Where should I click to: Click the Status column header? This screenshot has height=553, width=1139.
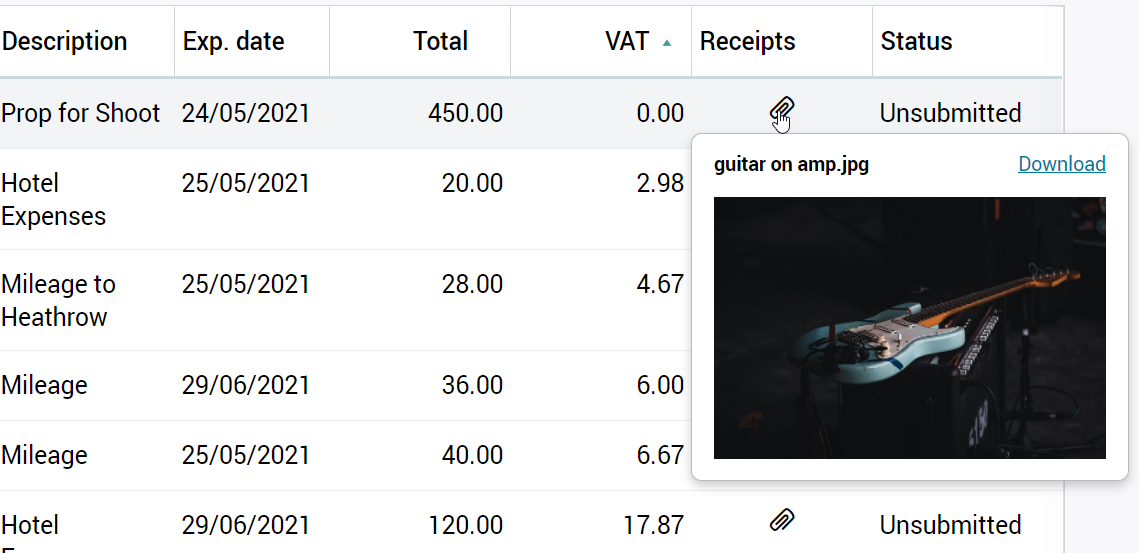(916, 41)
